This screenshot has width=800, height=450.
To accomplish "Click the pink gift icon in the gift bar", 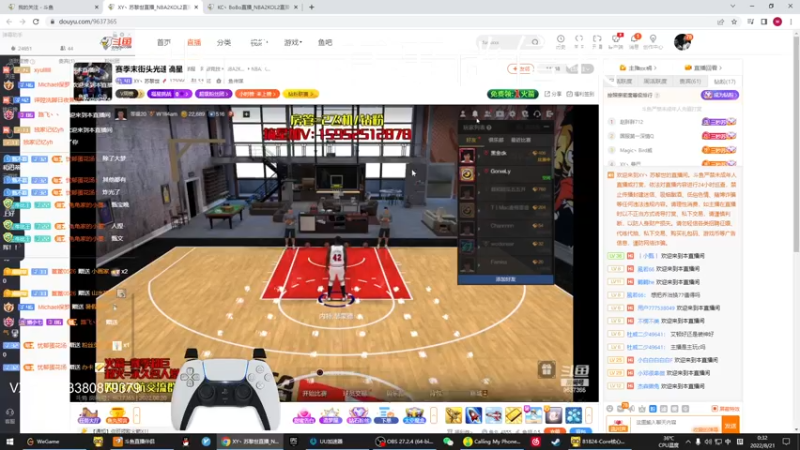I will point(303,415).
